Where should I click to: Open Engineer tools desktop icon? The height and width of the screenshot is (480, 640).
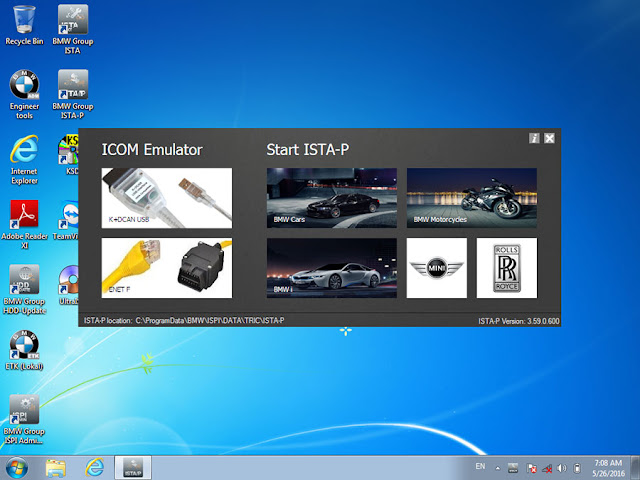point(24,95)
